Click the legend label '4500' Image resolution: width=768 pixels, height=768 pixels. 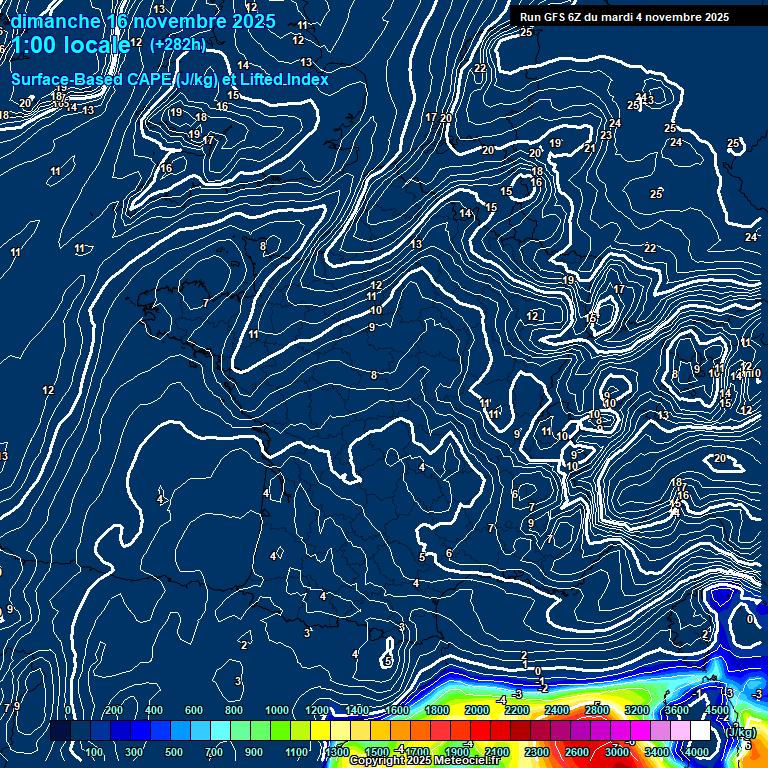pos(717,710)
